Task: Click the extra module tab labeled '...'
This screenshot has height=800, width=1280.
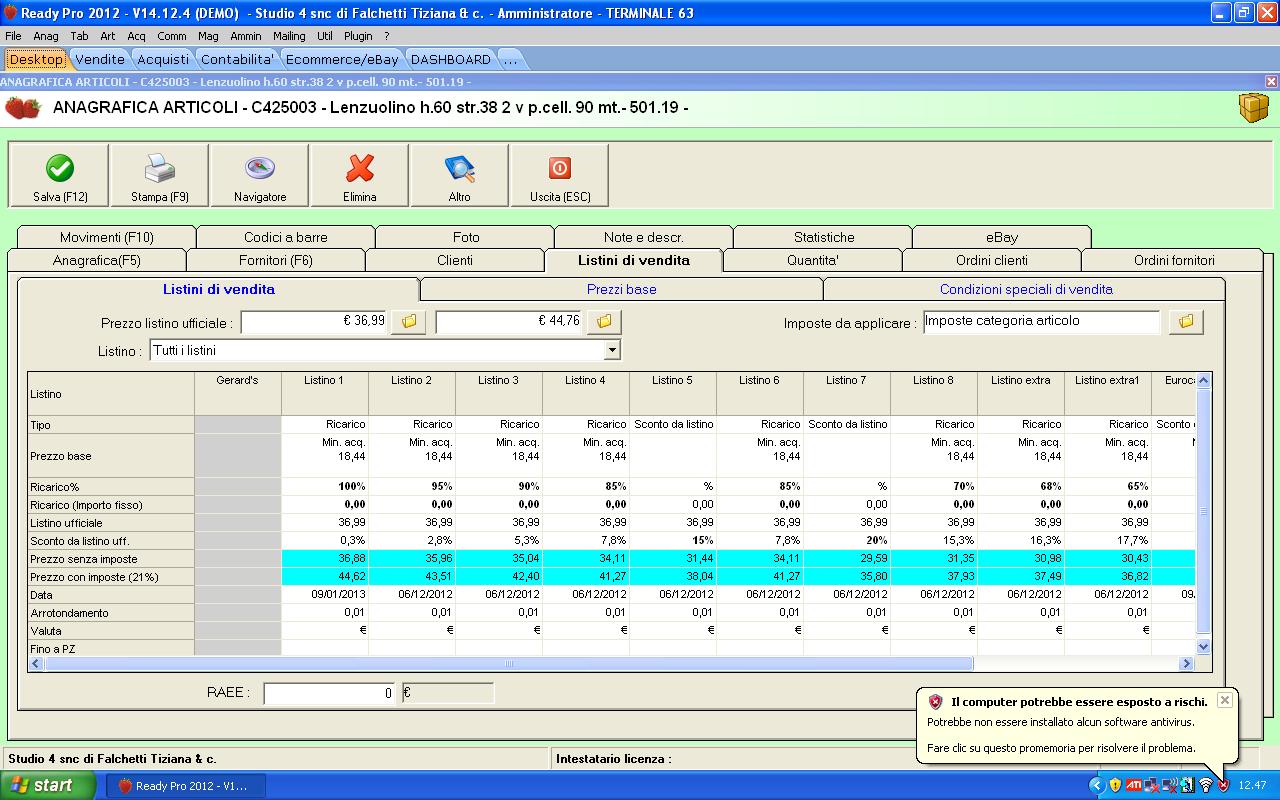Action: point(510,59)
